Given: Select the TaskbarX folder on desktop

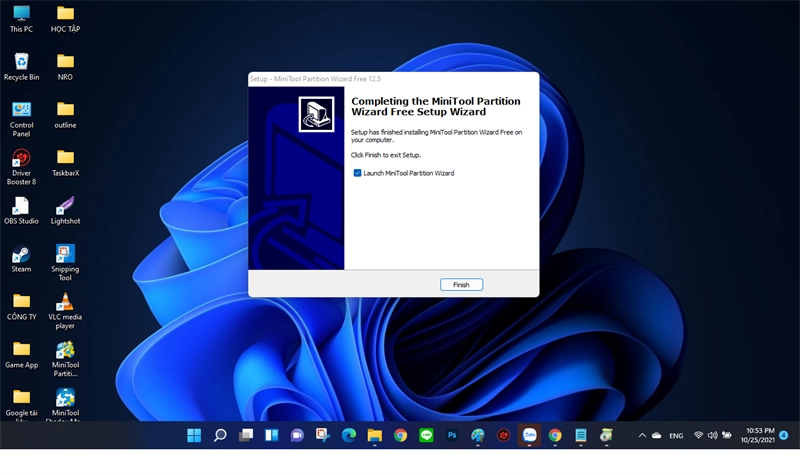Looking at the screenshot, I should pos(65,163).
